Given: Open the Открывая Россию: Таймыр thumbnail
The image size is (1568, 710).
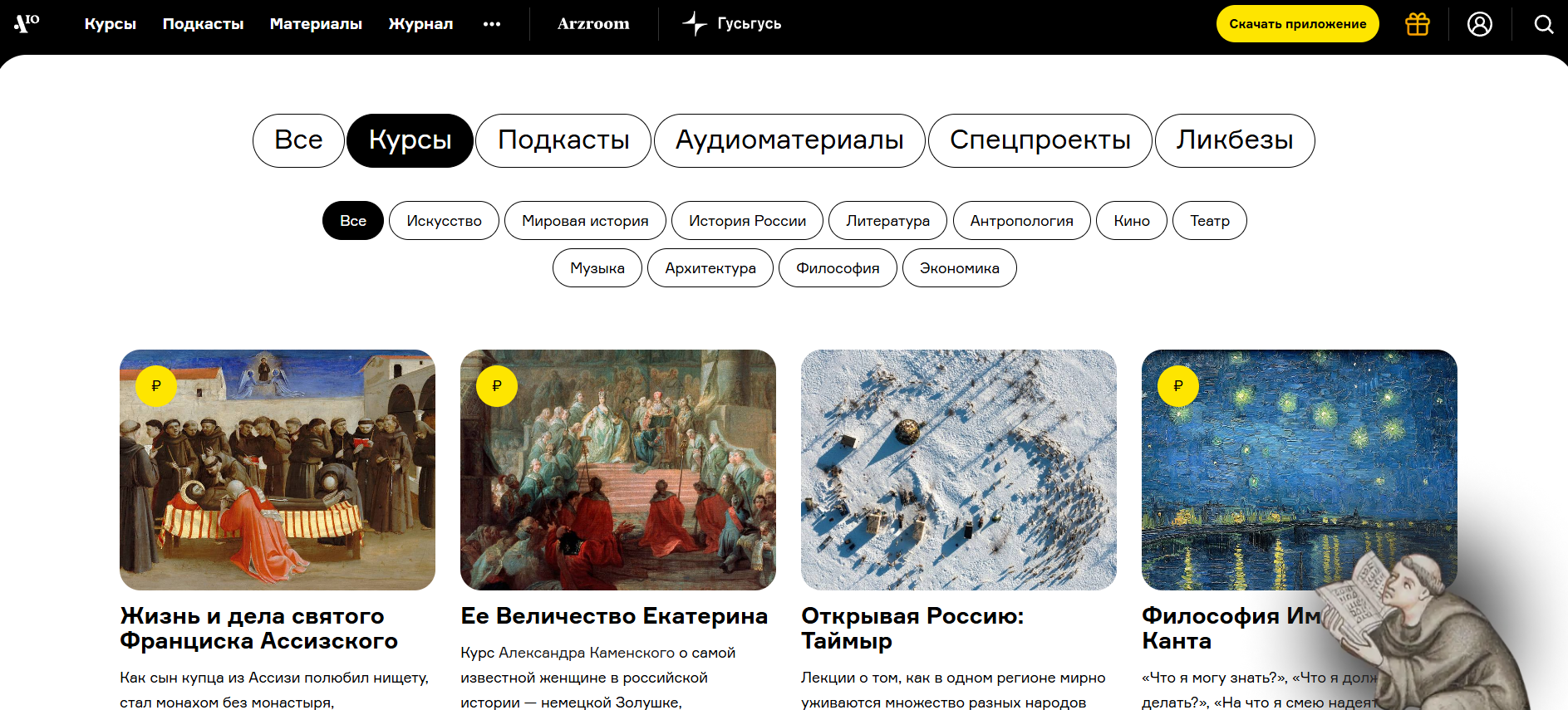Looking at the screenshot, I should click(x=959, y=470).
